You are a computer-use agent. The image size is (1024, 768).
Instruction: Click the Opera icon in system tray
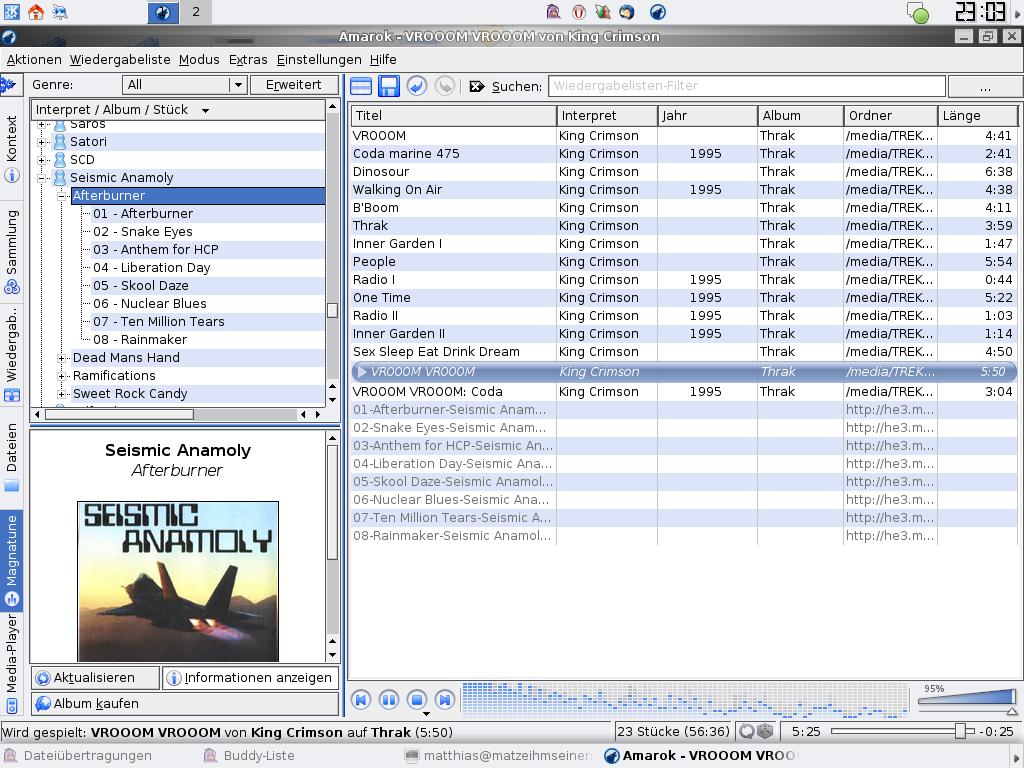click(x=579, y=12)
